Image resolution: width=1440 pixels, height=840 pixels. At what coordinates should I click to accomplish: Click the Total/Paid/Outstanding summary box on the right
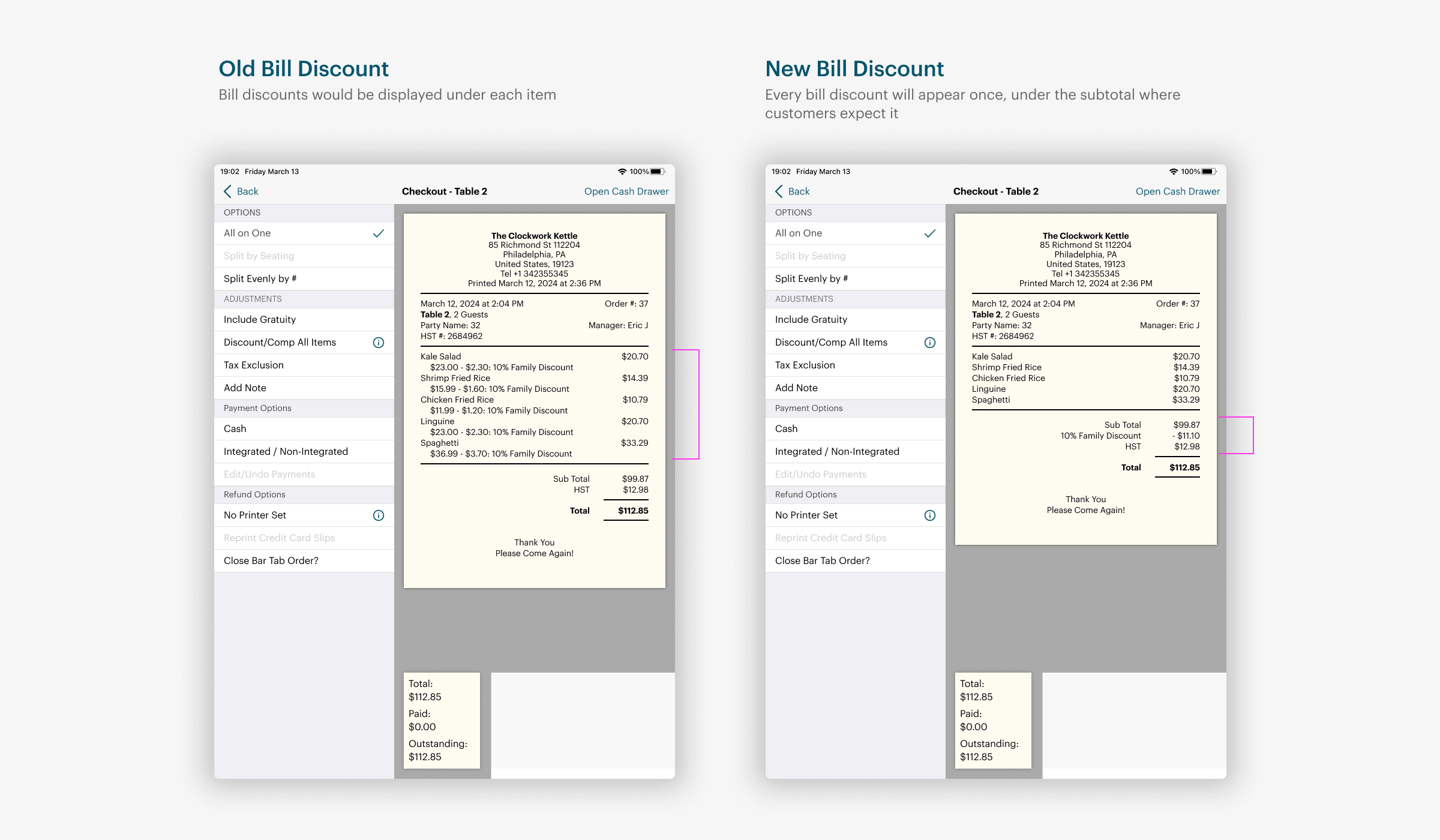[993, 720]
